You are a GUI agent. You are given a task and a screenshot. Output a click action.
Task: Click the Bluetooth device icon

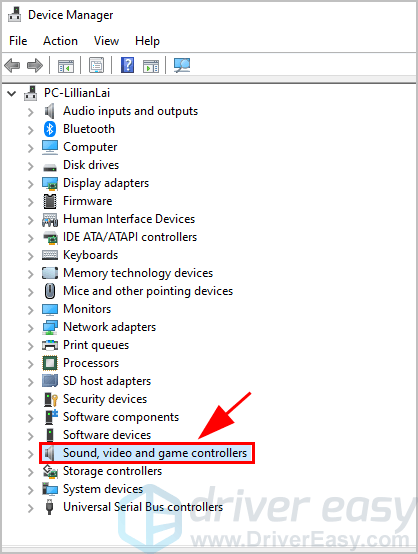tap(50, 129)
